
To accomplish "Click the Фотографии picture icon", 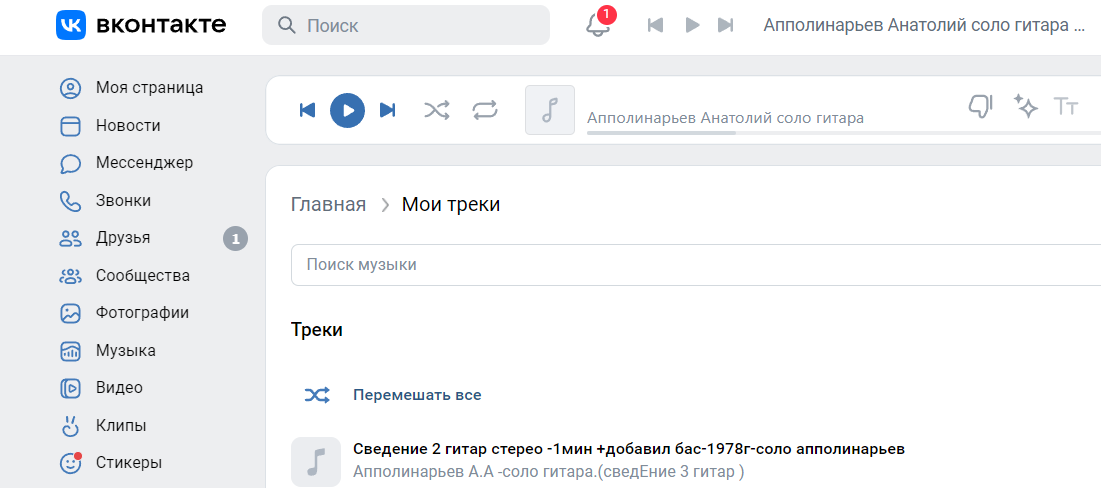I will point(70,313).
